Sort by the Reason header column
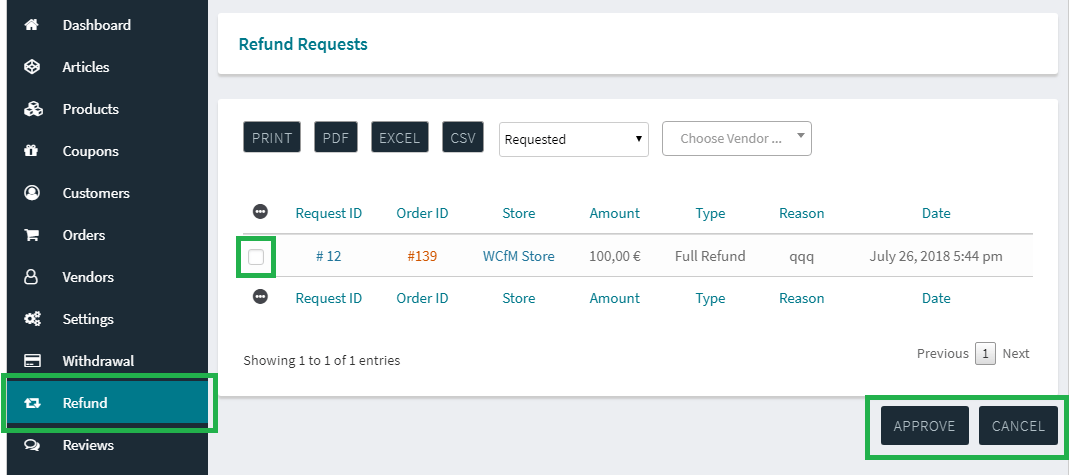 (802, 213)
